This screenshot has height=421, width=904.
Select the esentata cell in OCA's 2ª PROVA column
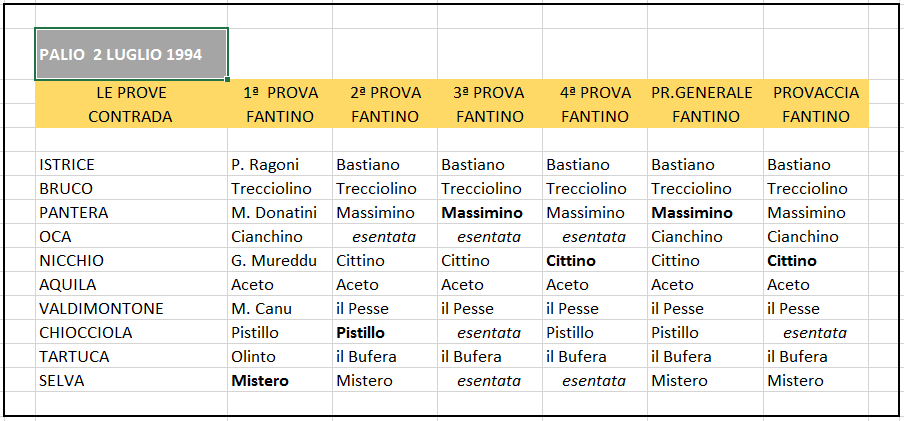385,236
